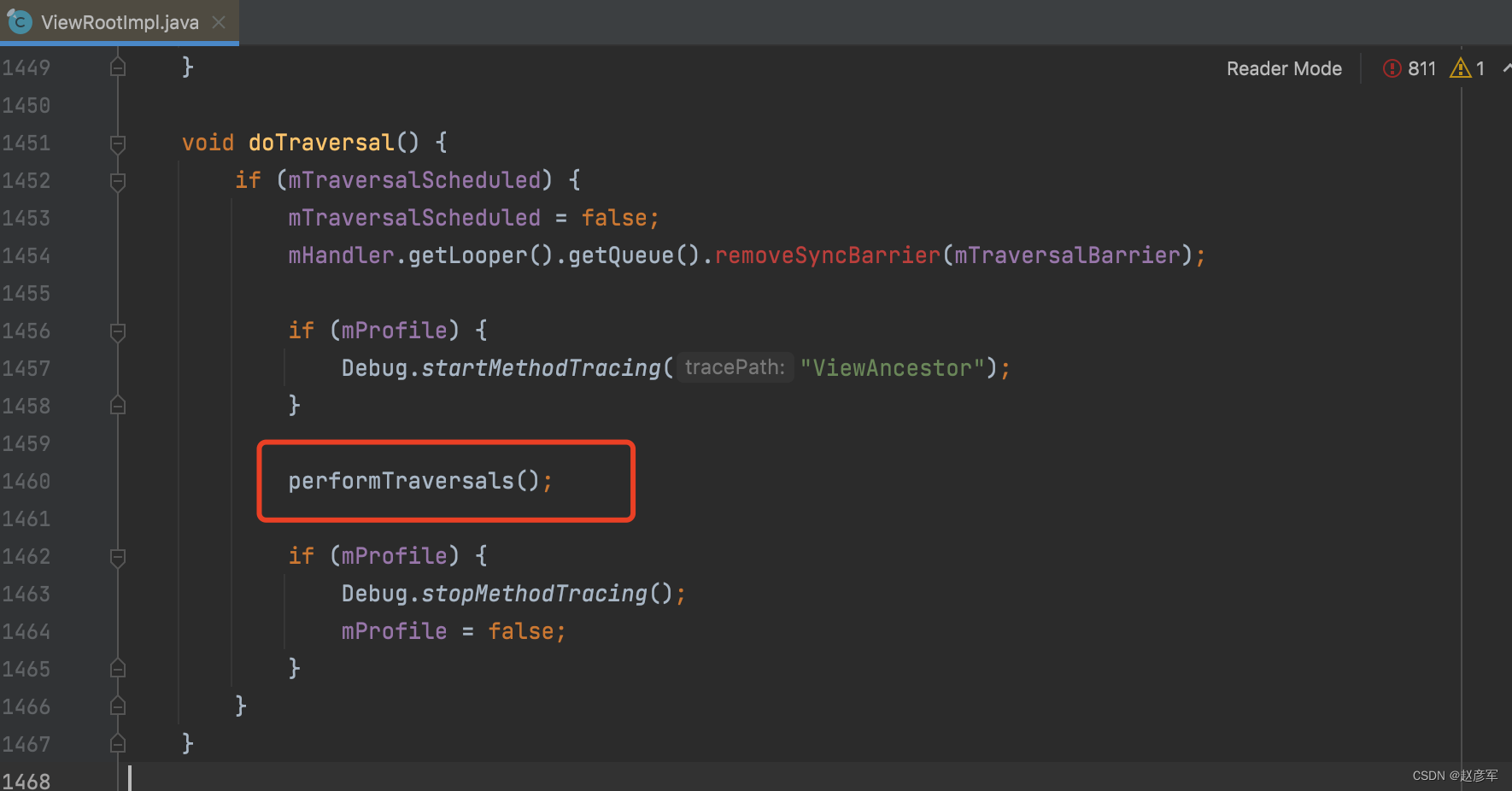The width and height of the screenshot is (1512, 791).
Task: Click startMethodTracing method call
Action: pos(541,368)
